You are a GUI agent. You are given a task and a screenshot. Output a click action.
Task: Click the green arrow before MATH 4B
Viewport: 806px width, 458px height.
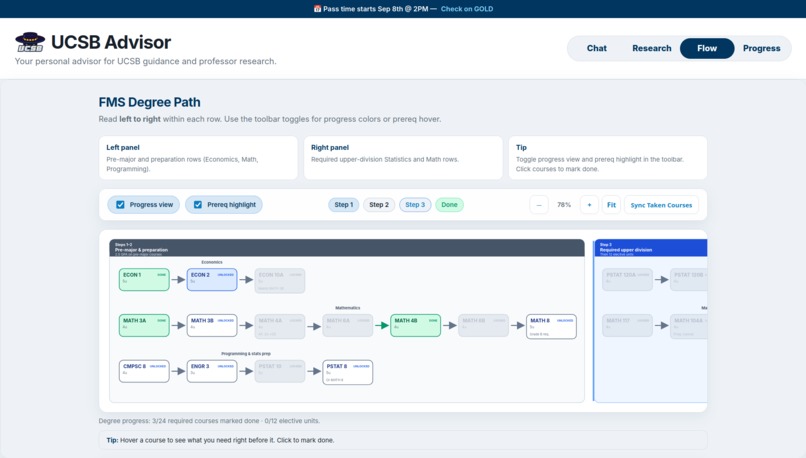[x=381, y=325]
